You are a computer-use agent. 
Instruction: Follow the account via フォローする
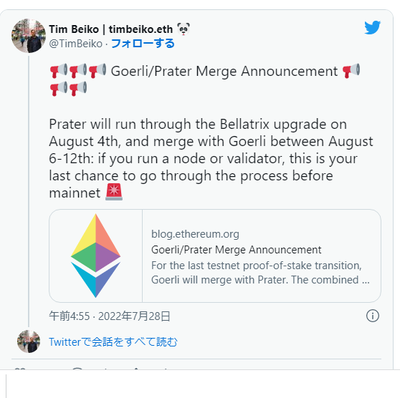143,43
